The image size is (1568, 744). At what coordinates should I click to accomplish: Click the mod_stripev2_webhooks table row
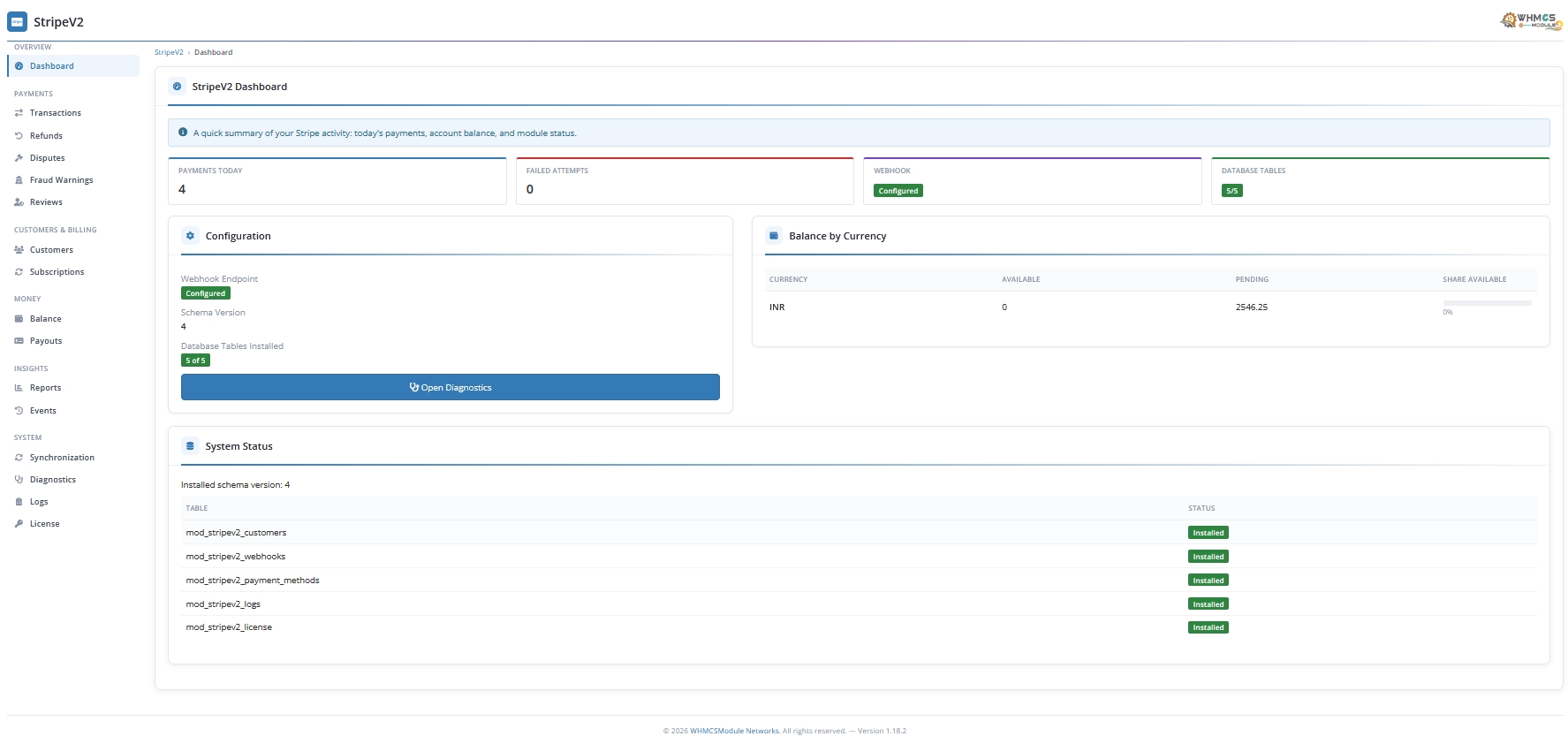pos(859,557)
